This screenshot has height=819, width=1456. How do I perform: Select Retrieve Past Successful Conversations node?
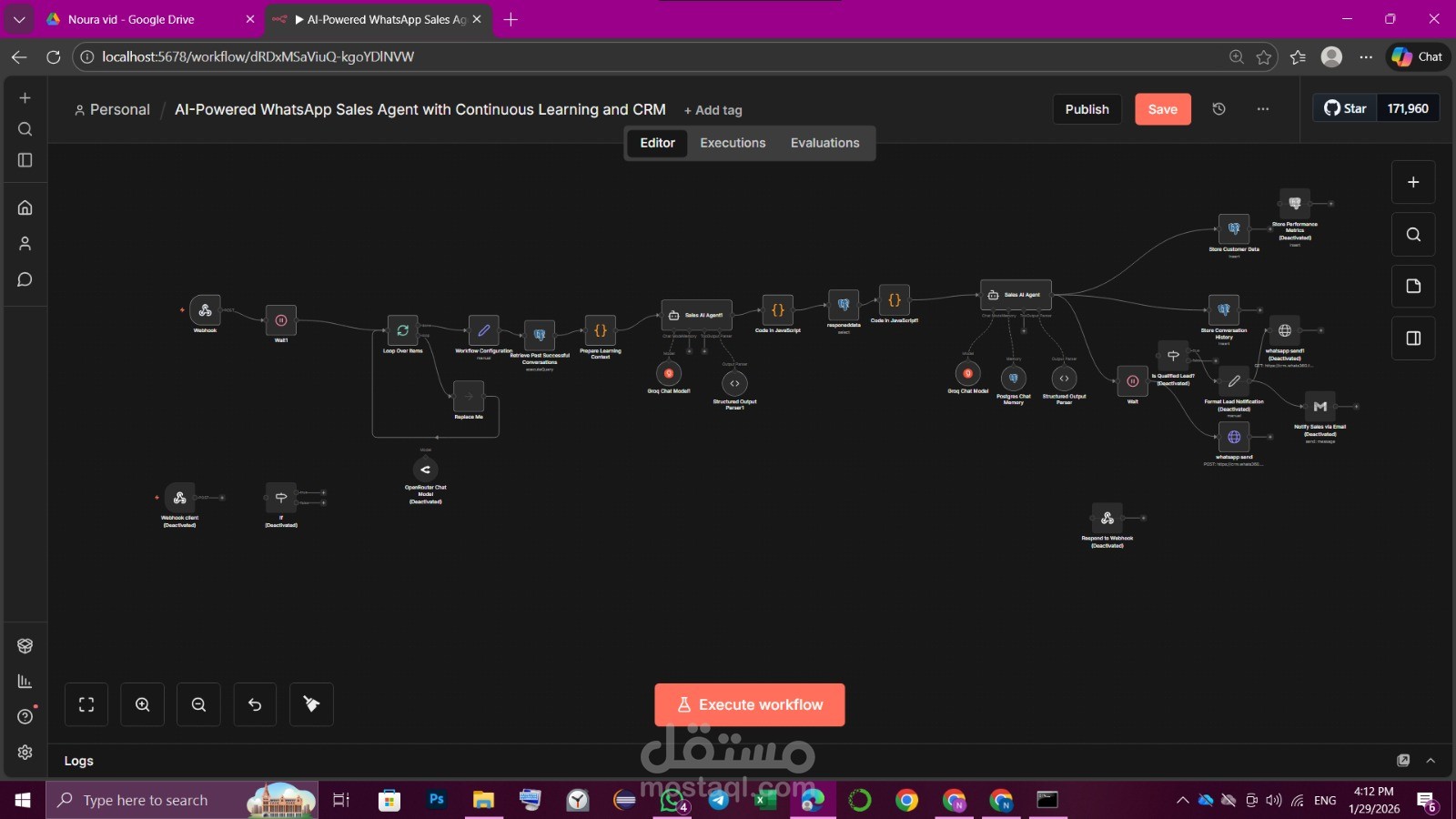click(540, 335)
